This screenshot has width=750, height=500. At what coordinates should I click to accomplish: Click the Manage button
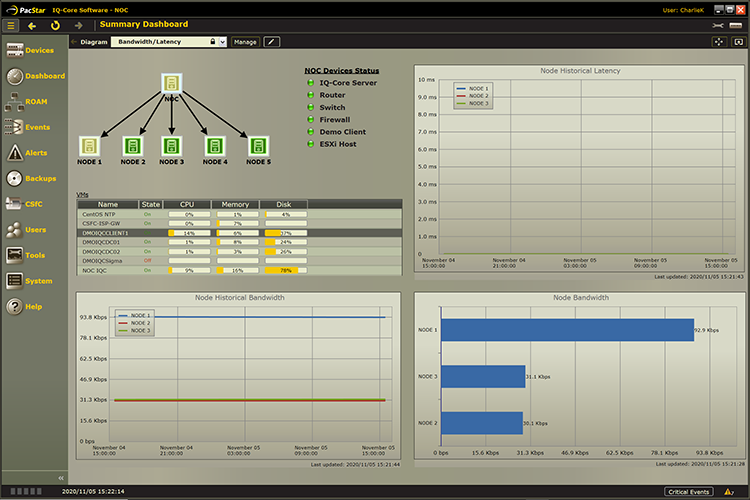coord(245,42)
